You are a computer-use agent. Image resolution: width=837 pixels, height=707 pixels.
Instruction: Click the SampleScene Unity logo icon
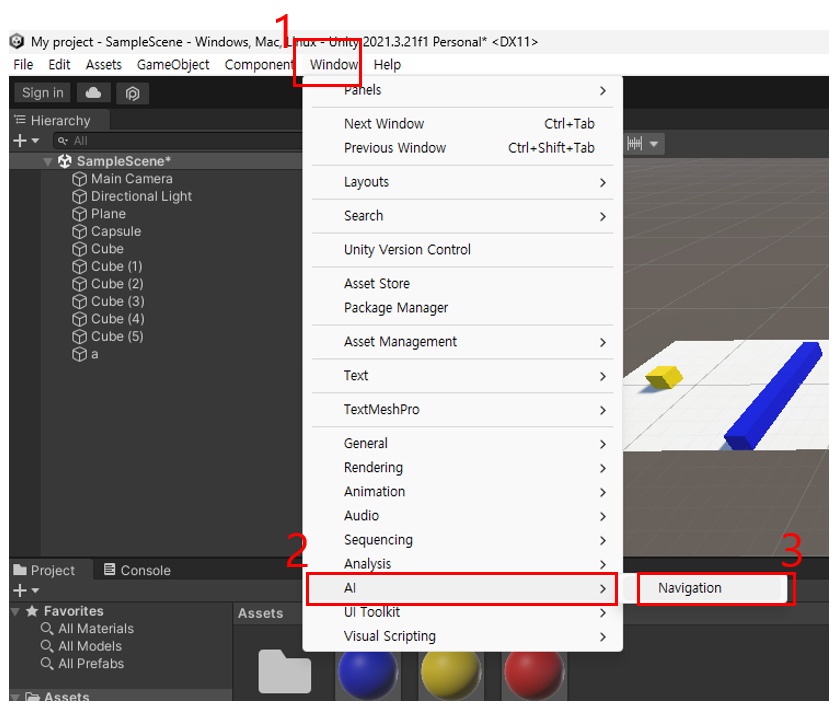click(x=65, y=161)
